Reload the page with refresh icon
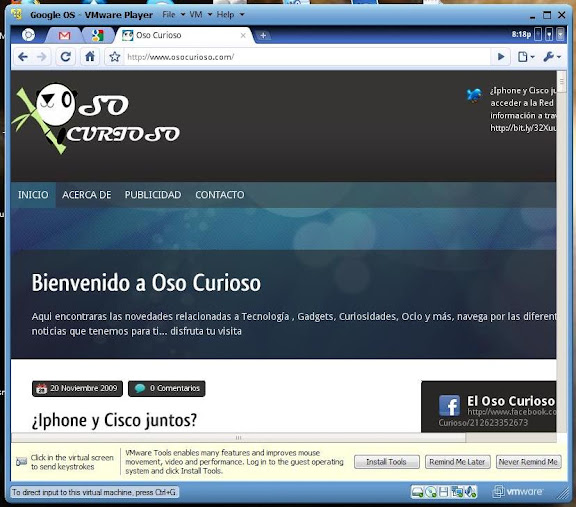Image resolution: width=576 pixels, height=507 pixels. (66, 57)
